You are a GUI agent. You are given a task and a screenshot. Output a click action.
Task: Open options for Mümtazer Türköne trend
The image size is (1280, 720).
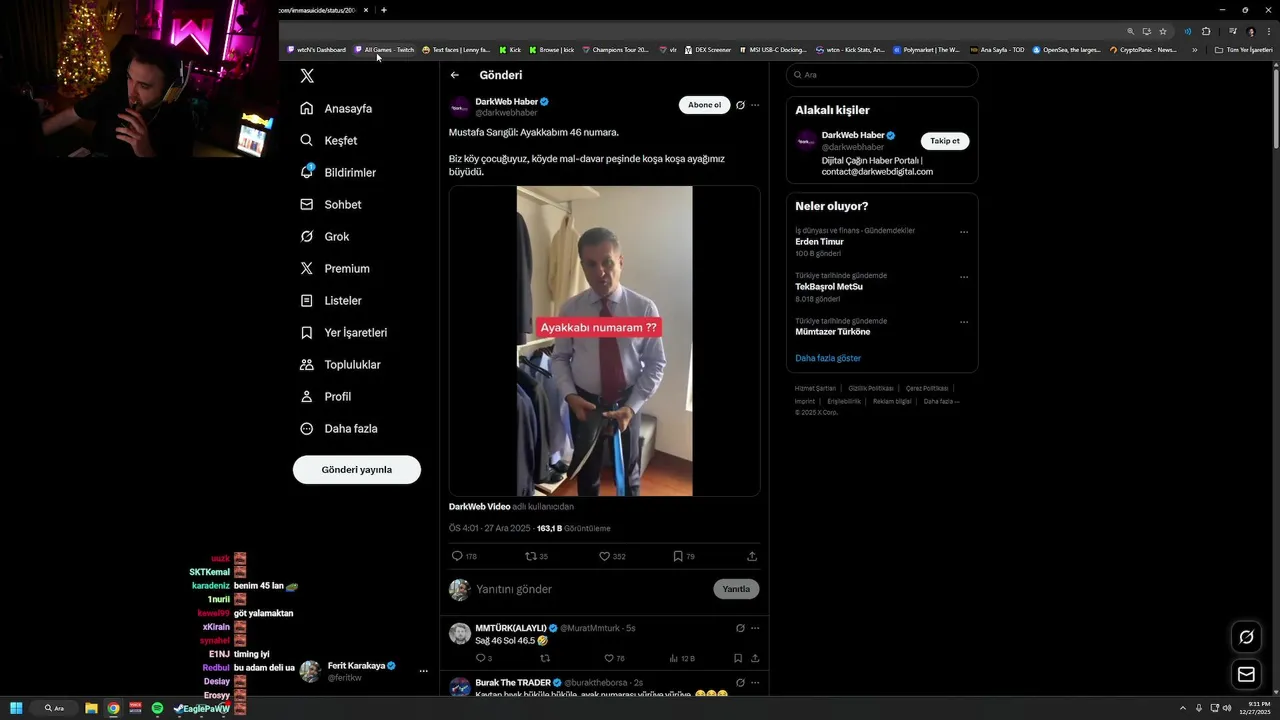coord(964,322)
